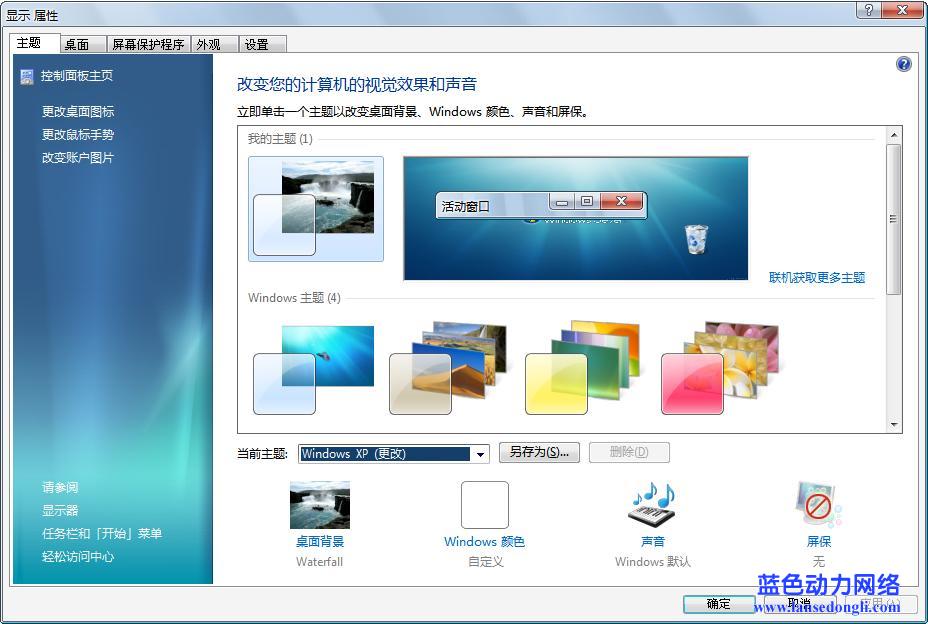The width and height of the screenshot is (928, 624).
Task: Click the Control Panel Home icon
Action: click(x=27, y=76)
